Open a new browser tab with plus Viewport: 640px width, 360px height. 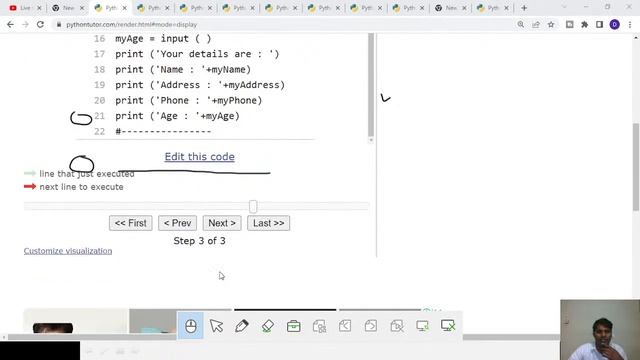pyautogui.click(x=524, y=8)
